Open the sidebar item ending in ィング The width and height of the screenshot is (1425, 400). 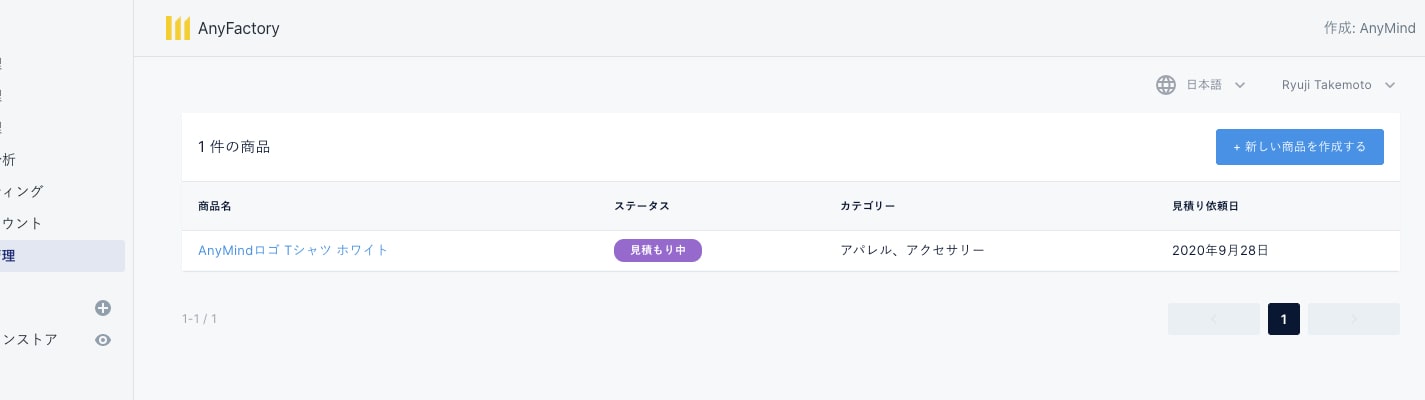pos(21,191)
